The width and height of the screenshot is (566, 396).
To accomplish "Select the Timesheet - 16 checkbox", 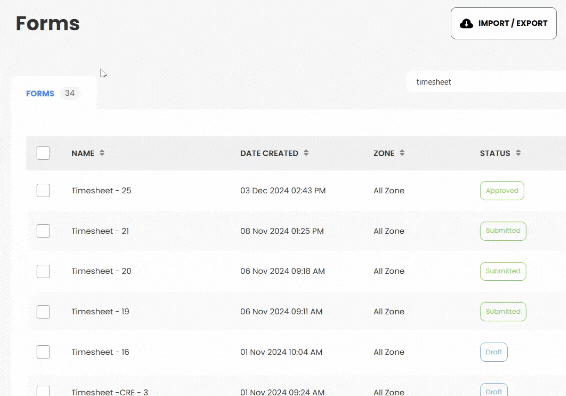I will [x=43, y=352].
